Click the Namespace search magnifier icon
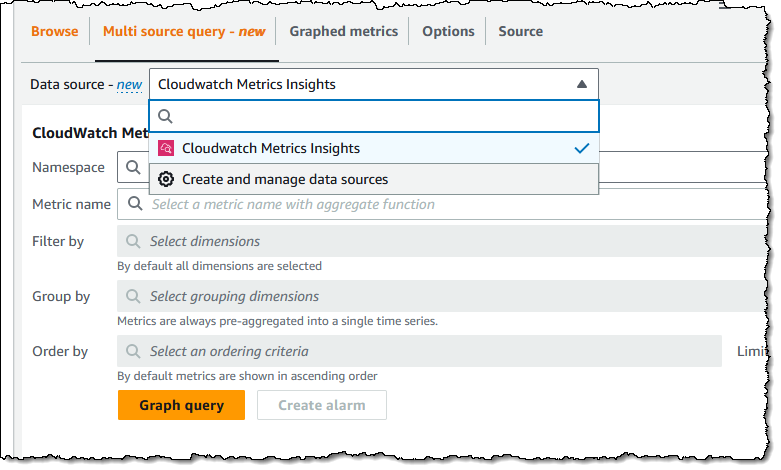This screenshot has height=470, width=781. (133, 167)
